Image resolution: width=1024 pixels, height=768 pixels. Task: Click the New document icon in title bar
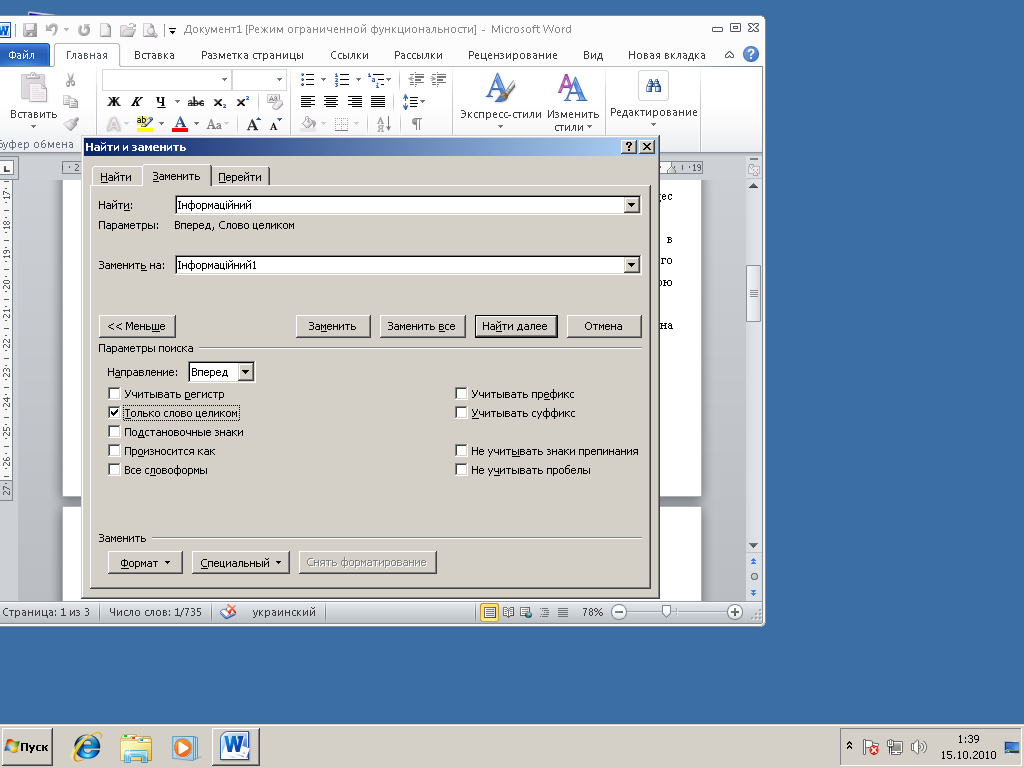point(105,29)
